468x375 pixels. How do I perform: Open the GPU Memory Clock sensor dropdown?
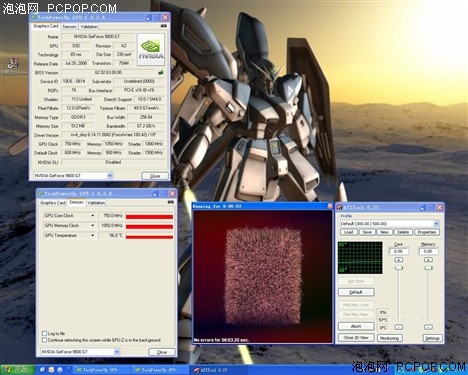point(92,225)
